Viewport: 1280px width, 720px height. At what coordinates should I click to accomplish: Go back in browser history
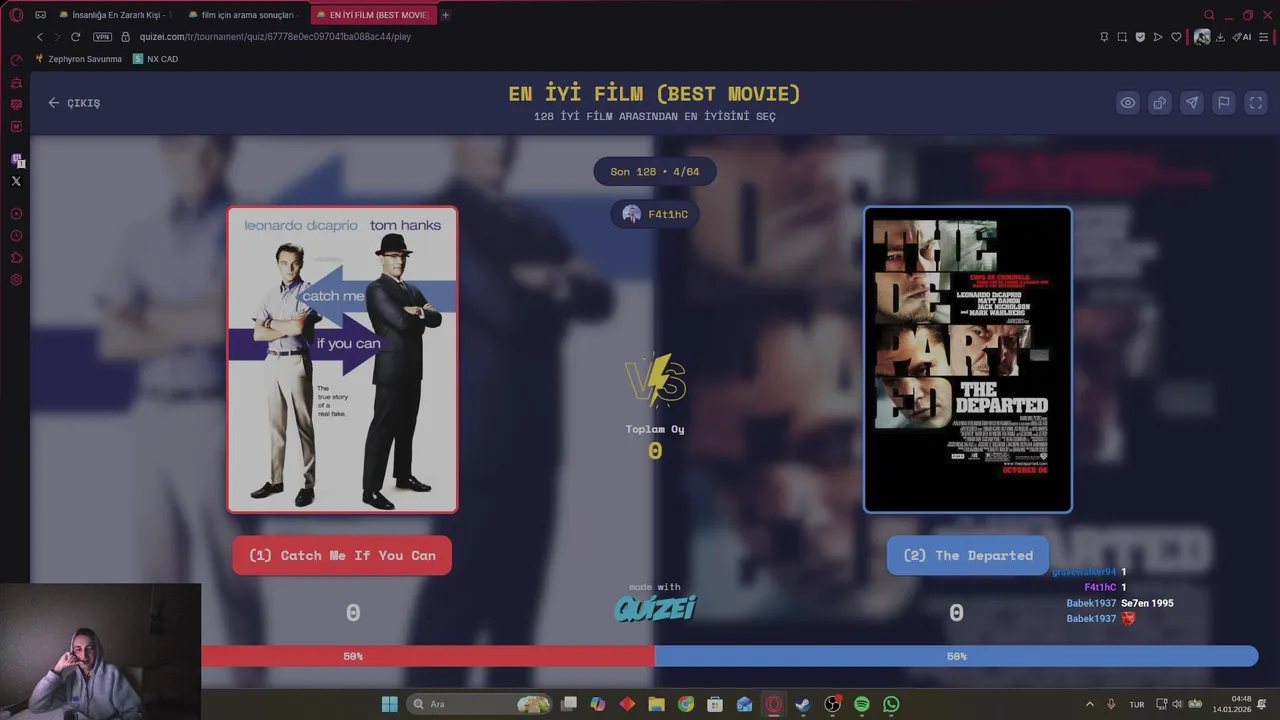(40, 37)
